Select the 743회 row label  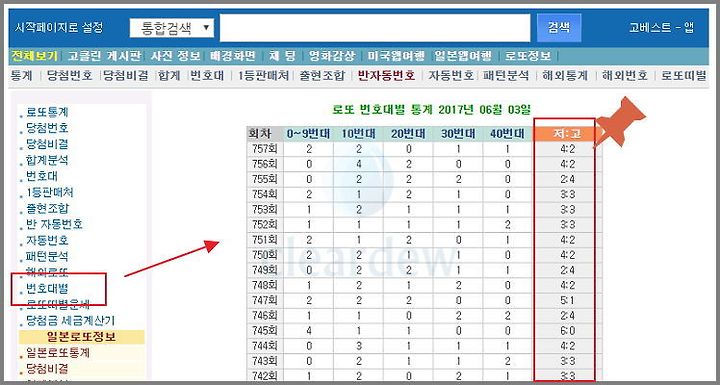pos(264,361)
